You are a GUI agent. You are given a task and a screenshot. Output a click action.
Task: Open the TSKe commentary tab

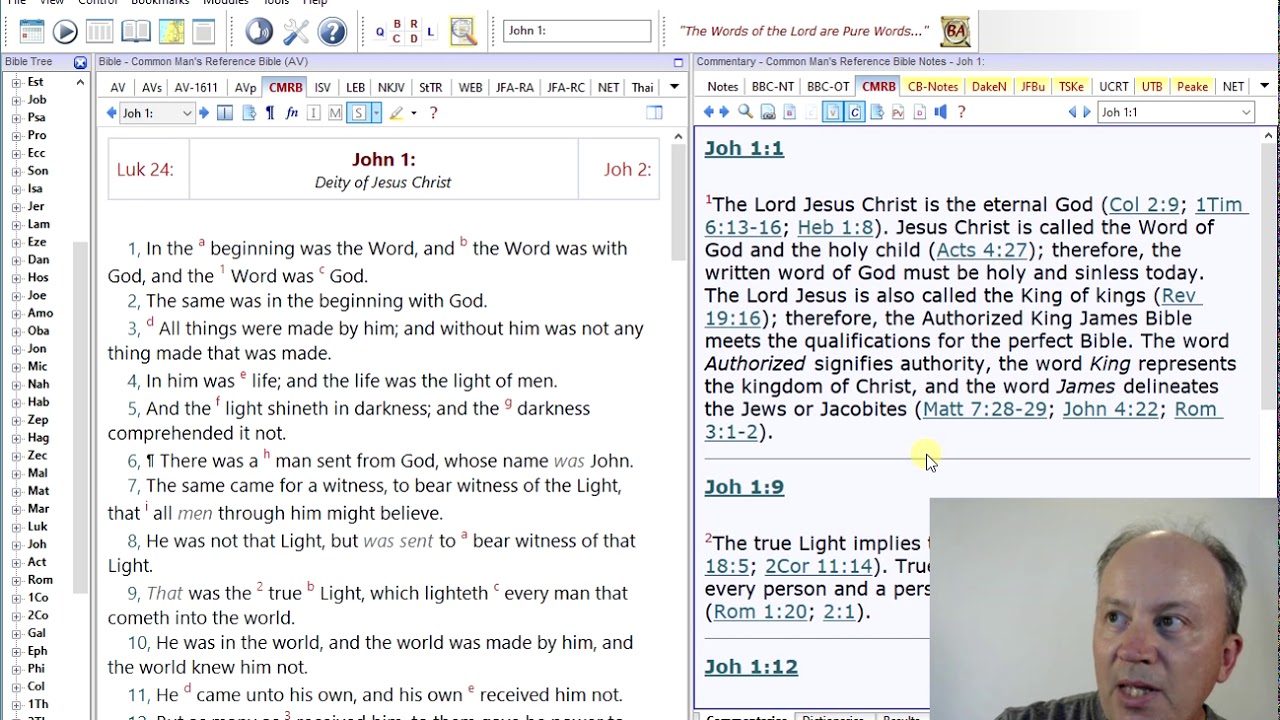tap(1071, 86)
